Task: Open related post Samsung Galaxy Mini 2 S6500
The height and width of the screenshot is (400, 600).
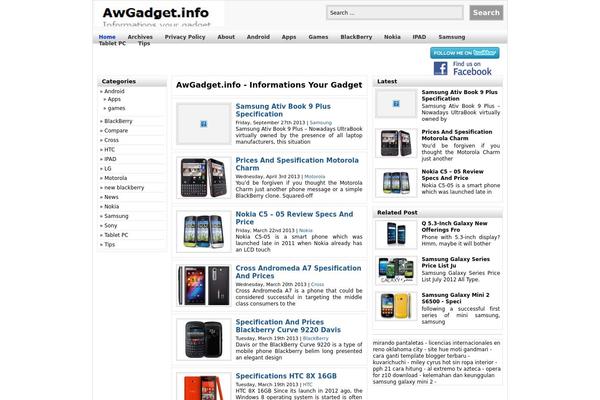Action: 455,298
